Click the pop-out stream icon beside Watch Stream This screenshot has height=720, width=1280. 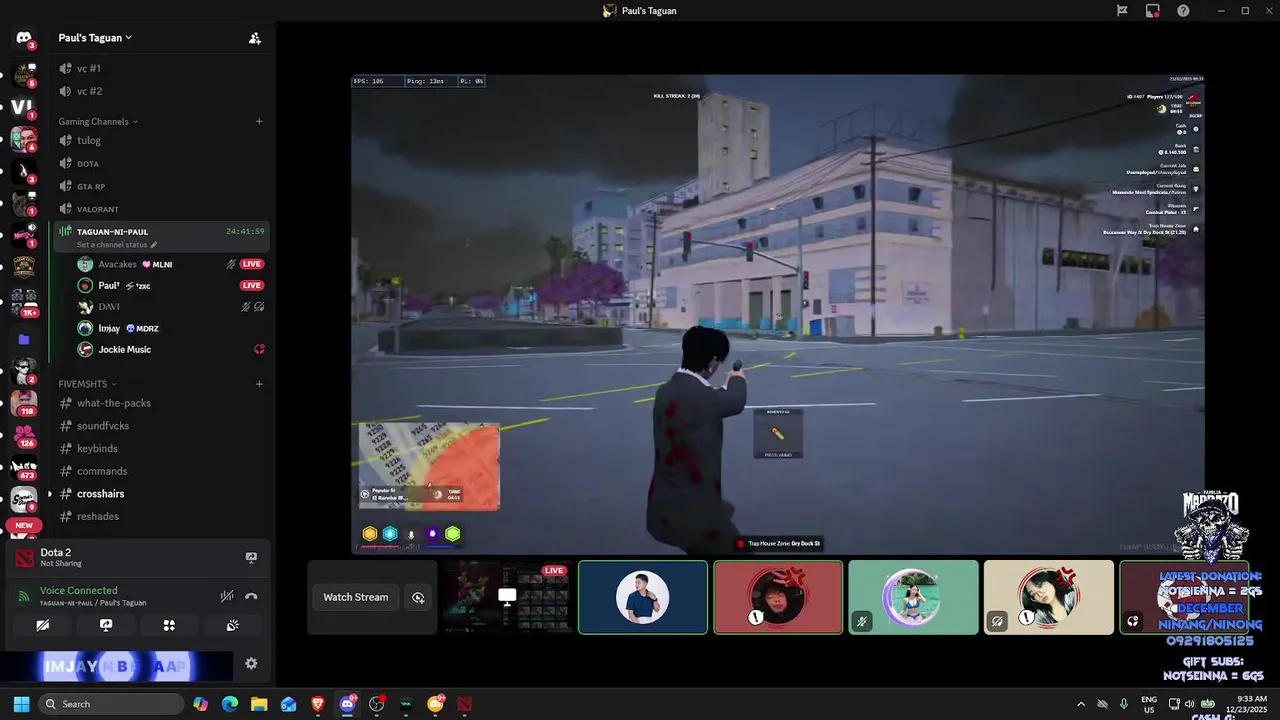418,597
